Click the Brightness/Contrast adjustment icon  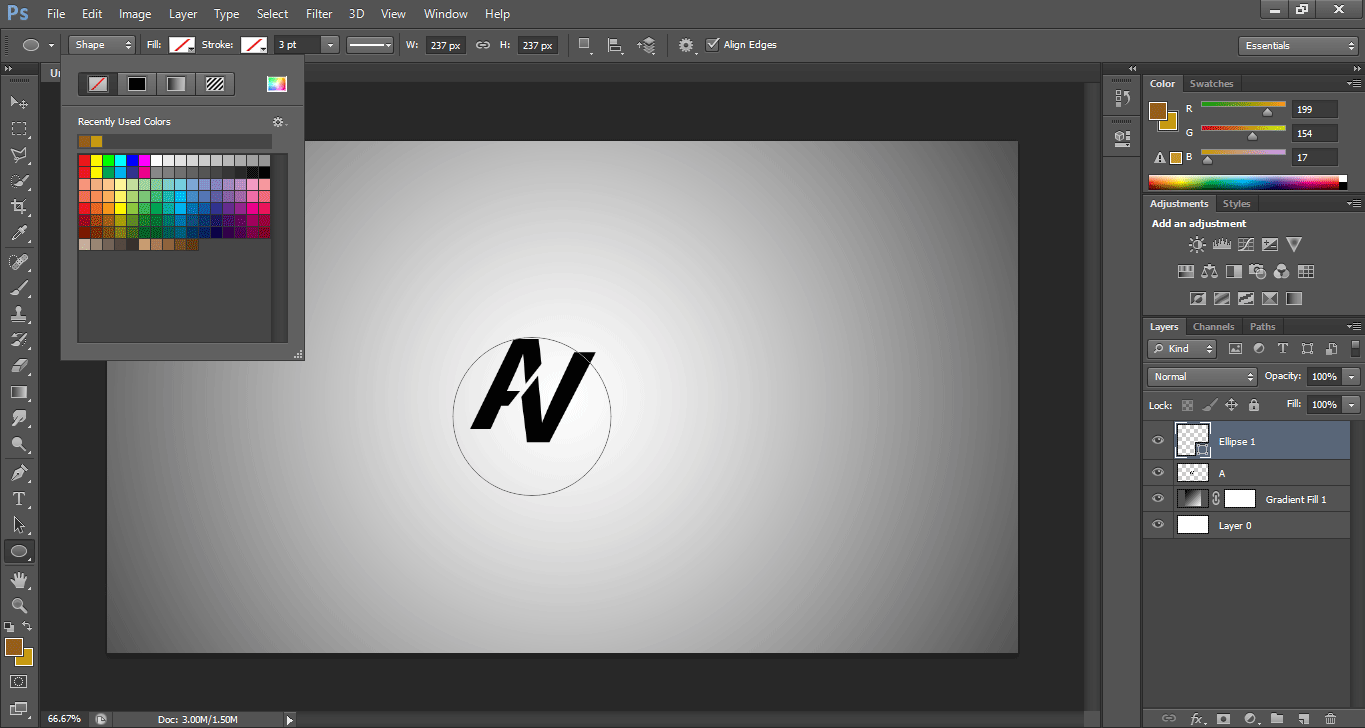pos(1197,244)
